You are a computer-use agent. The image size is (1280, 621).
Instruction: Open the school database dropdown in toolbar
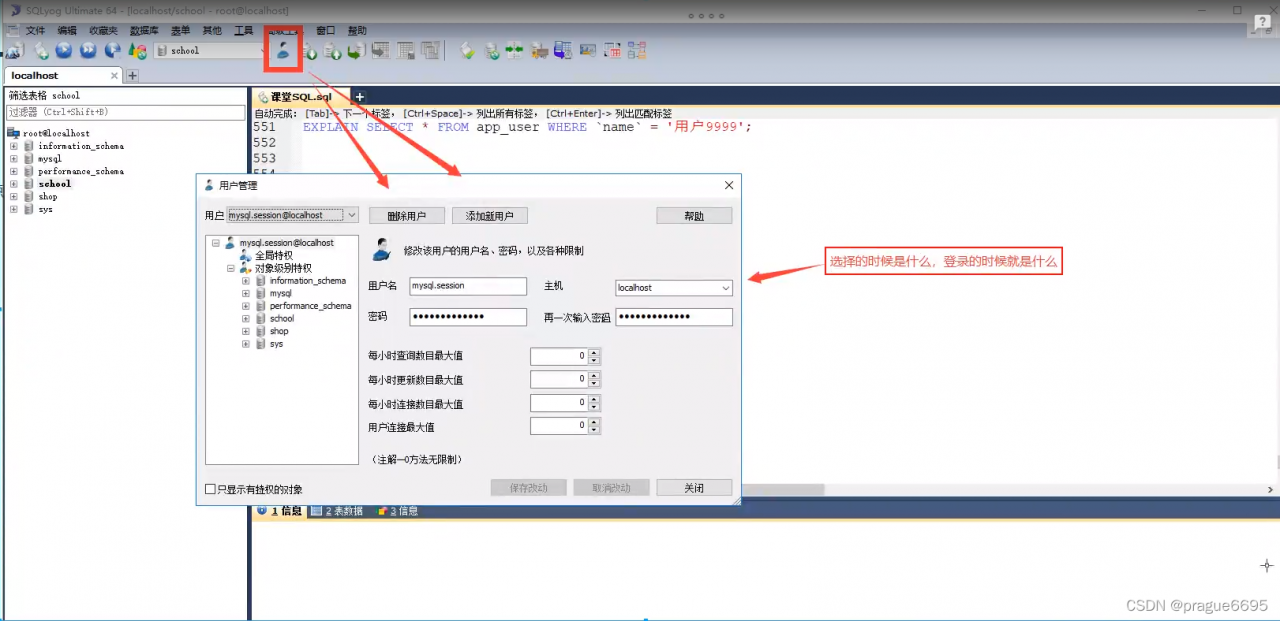(210, 50)
